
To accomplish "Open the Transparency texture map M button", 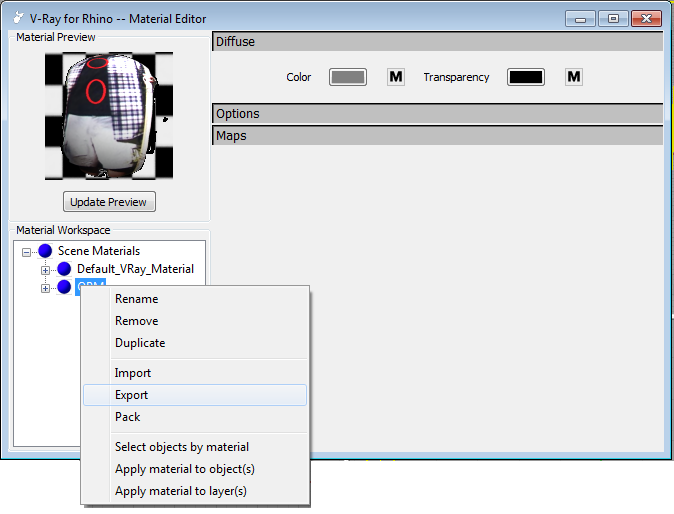I will [574, 77].
